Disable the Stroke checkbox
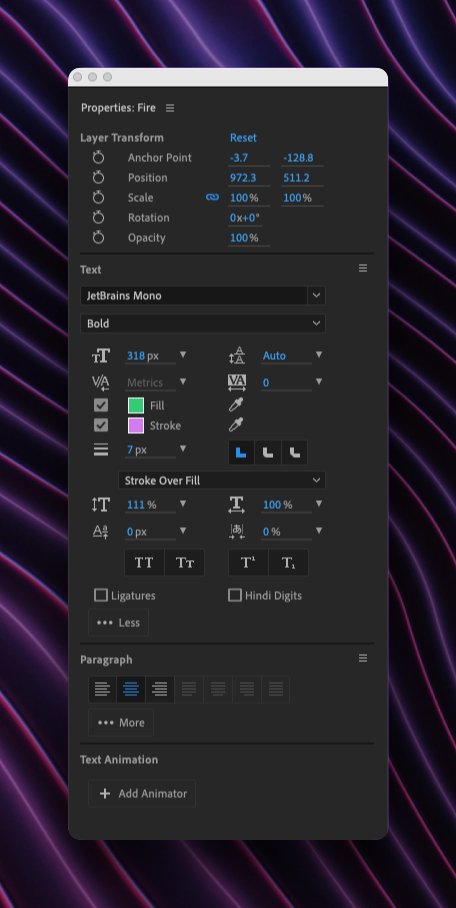Image resolution: width=456 pixels, height=908 pixels. (x=101, y=426)
